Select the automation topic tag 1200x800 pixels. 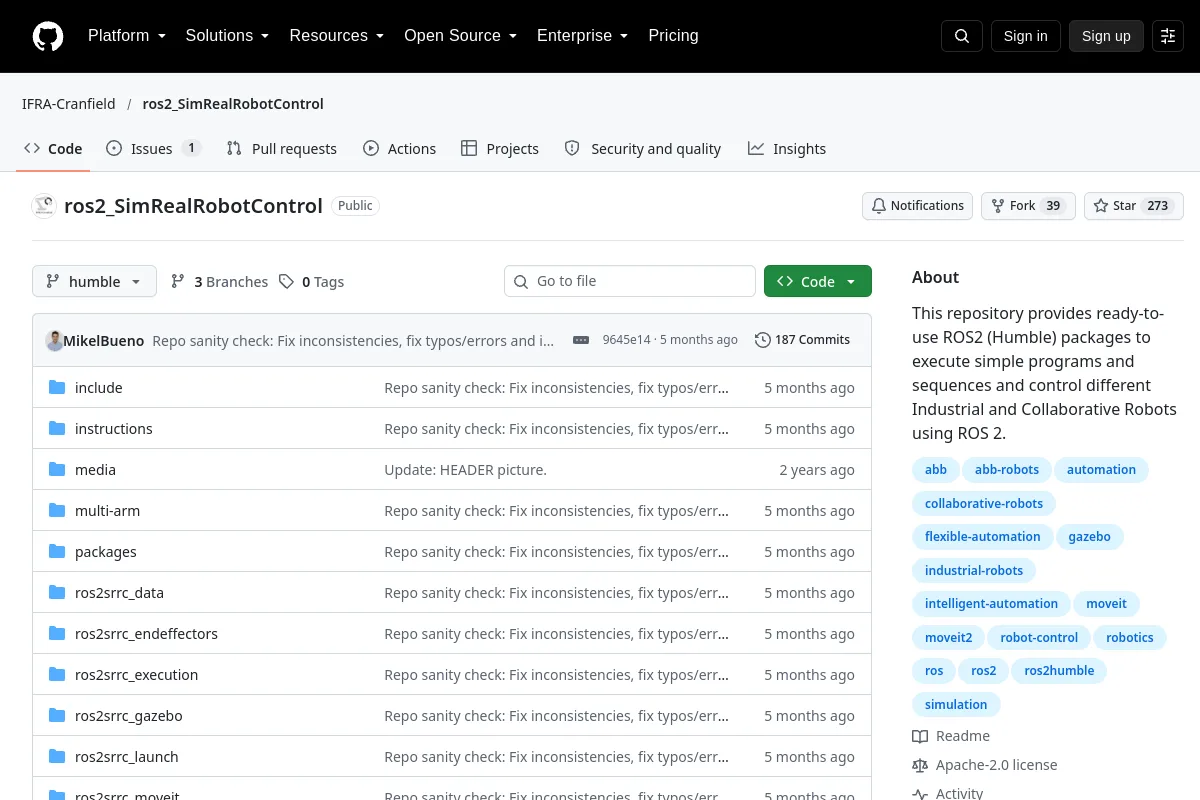tap(1101, 470)
